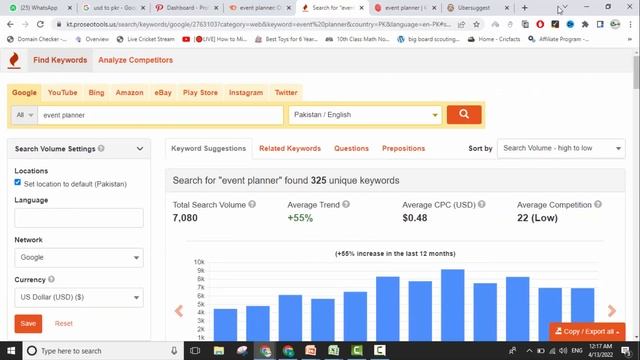This screenshot has width=640, height=360.
Task: Open File Explorer from taskbar
Action: pyautogui.click(x=219, y=351)
